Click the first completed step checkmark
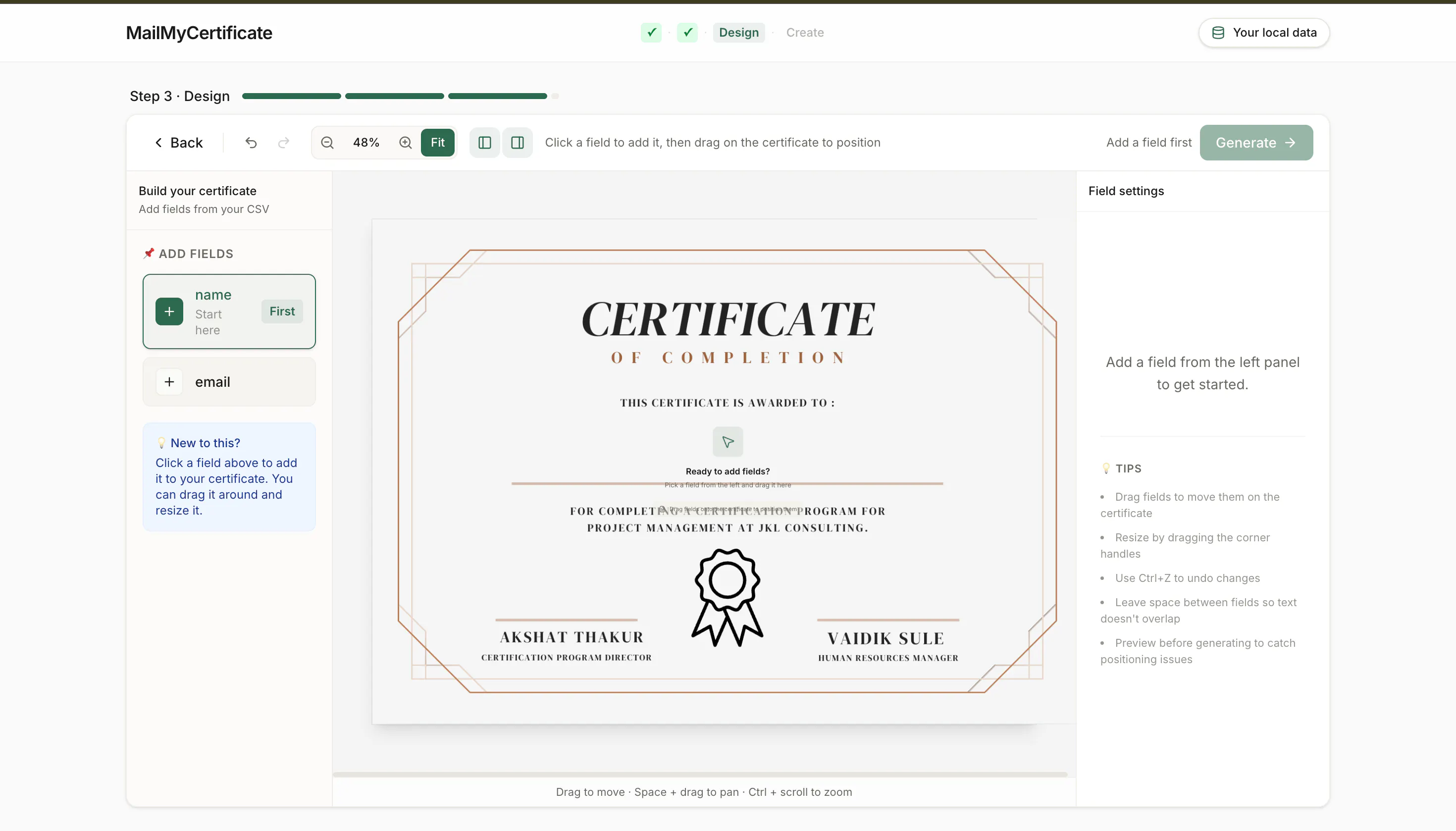The height and width of the screenshot is (831, 1456). point(651,33)
